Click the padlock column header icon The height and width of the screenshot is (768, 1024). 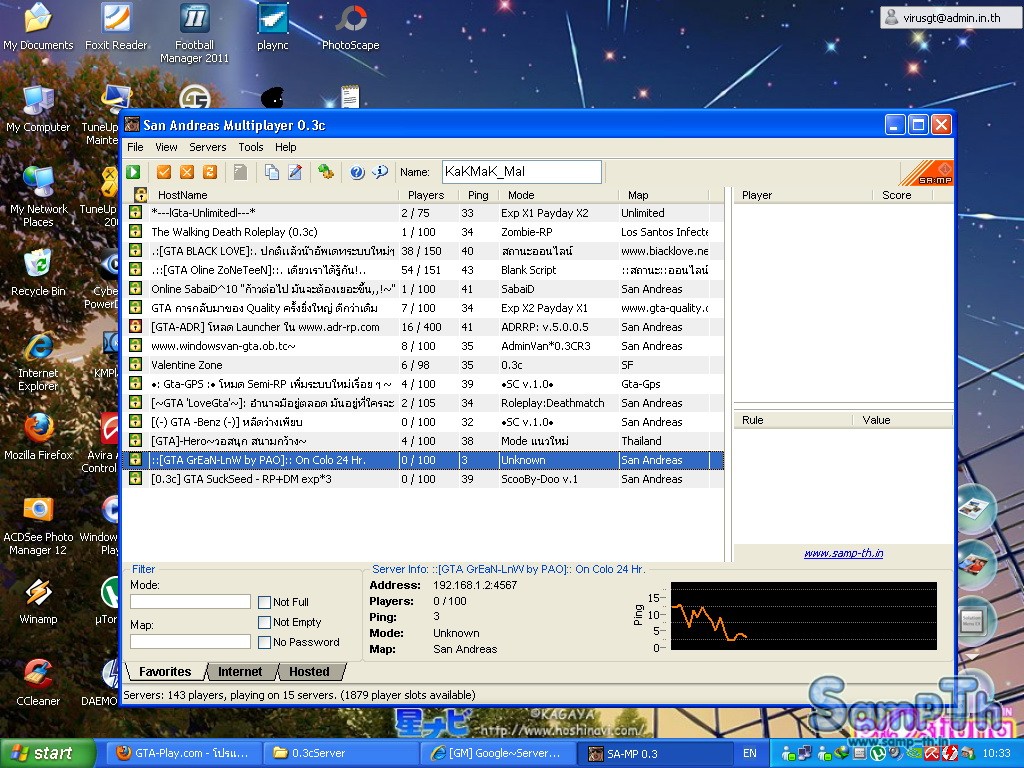tap(140, 195)
